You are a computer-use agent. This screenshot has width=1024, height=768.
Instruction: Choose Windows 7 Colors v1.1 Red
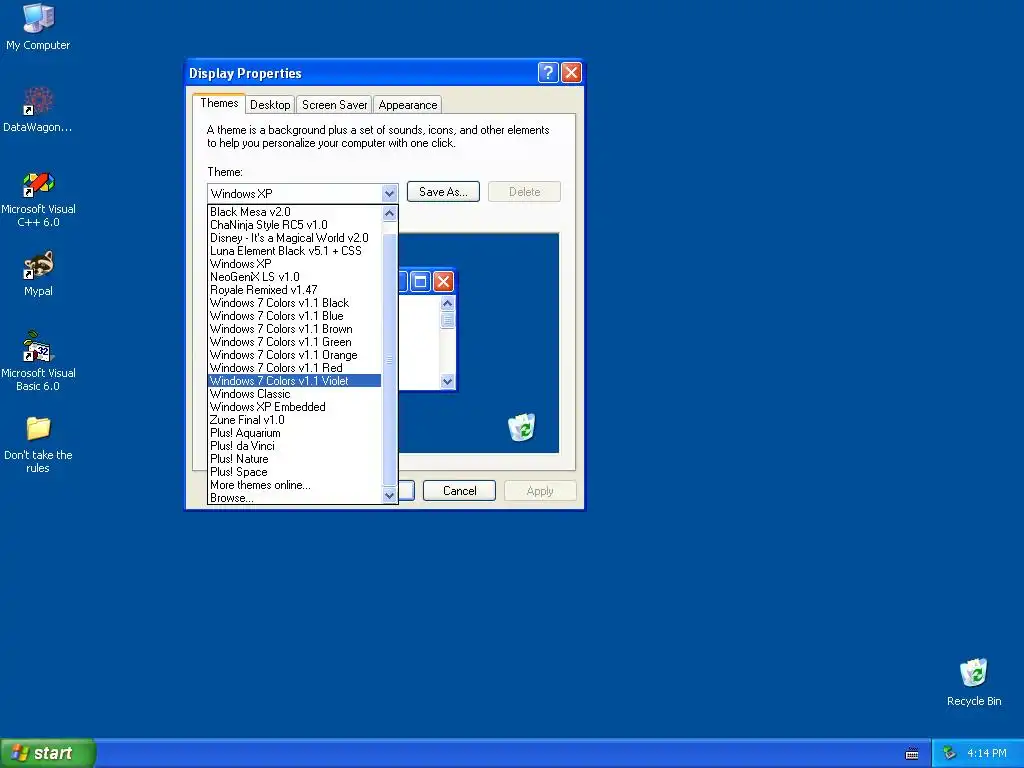click(295, 368)
